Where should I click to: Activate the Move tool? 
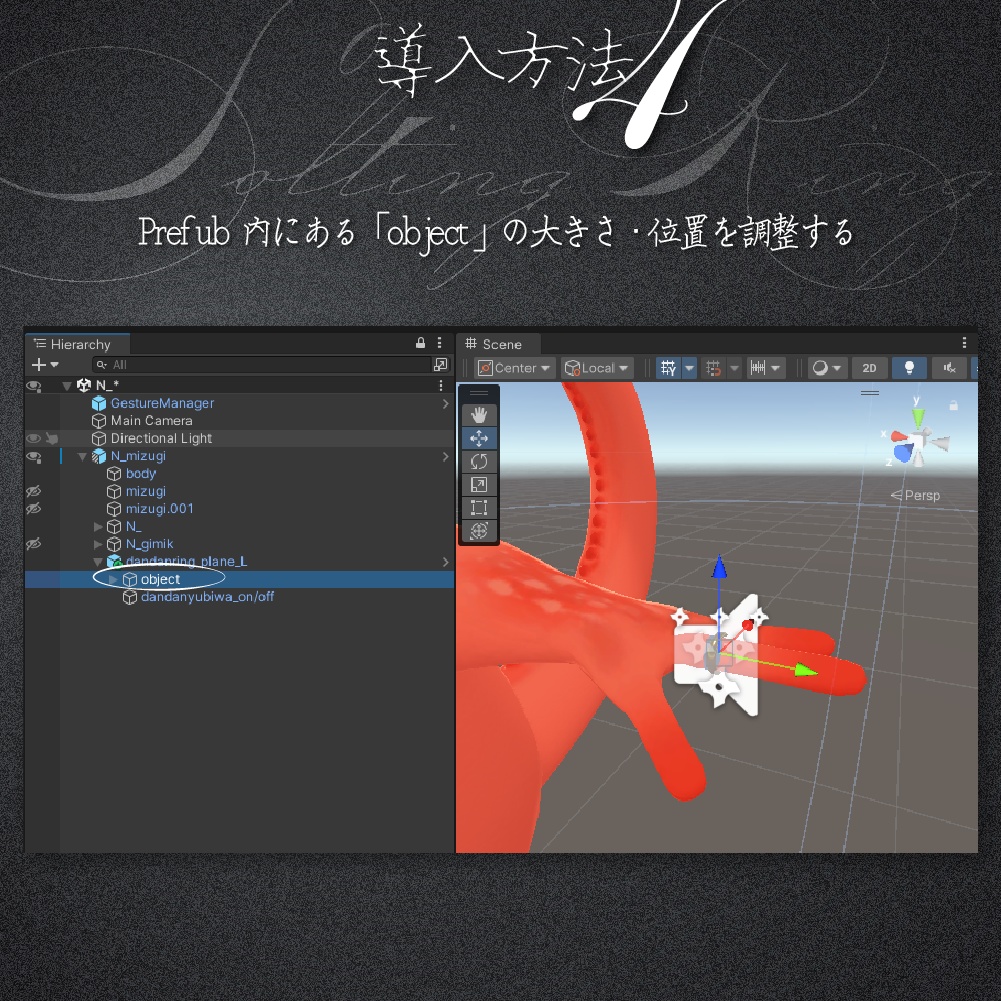479,438
